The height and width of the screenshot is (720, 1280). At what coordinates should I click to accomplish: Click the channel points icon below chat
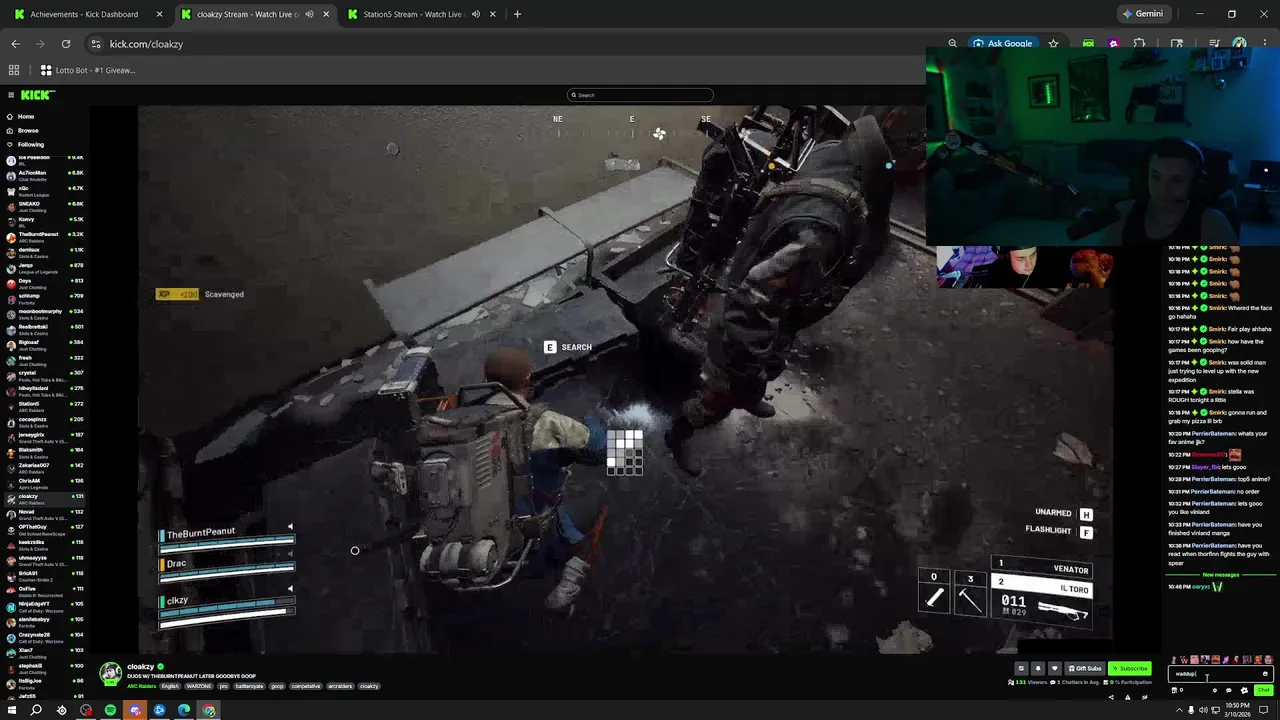pyautogui.click(x=1174, y=690)
